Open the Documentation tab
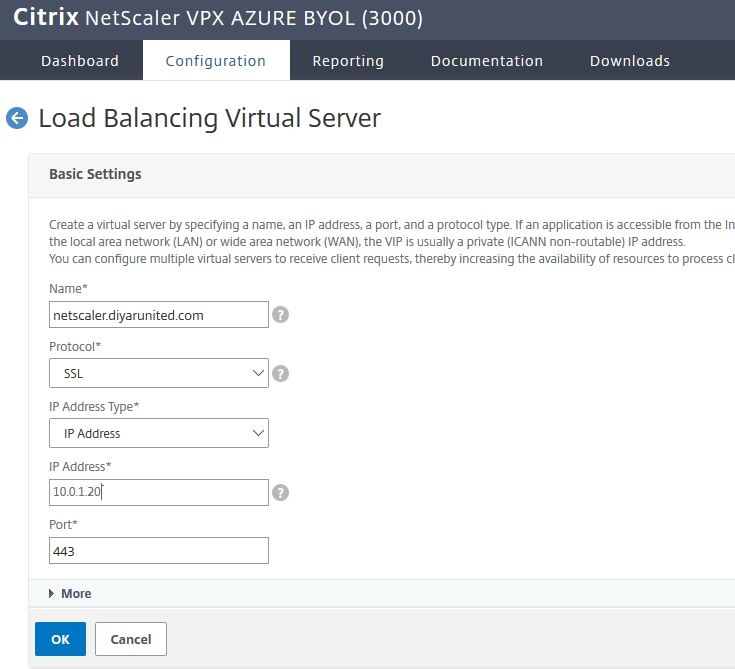This screenshot has width=735, height=669. [x=487, y=60]
